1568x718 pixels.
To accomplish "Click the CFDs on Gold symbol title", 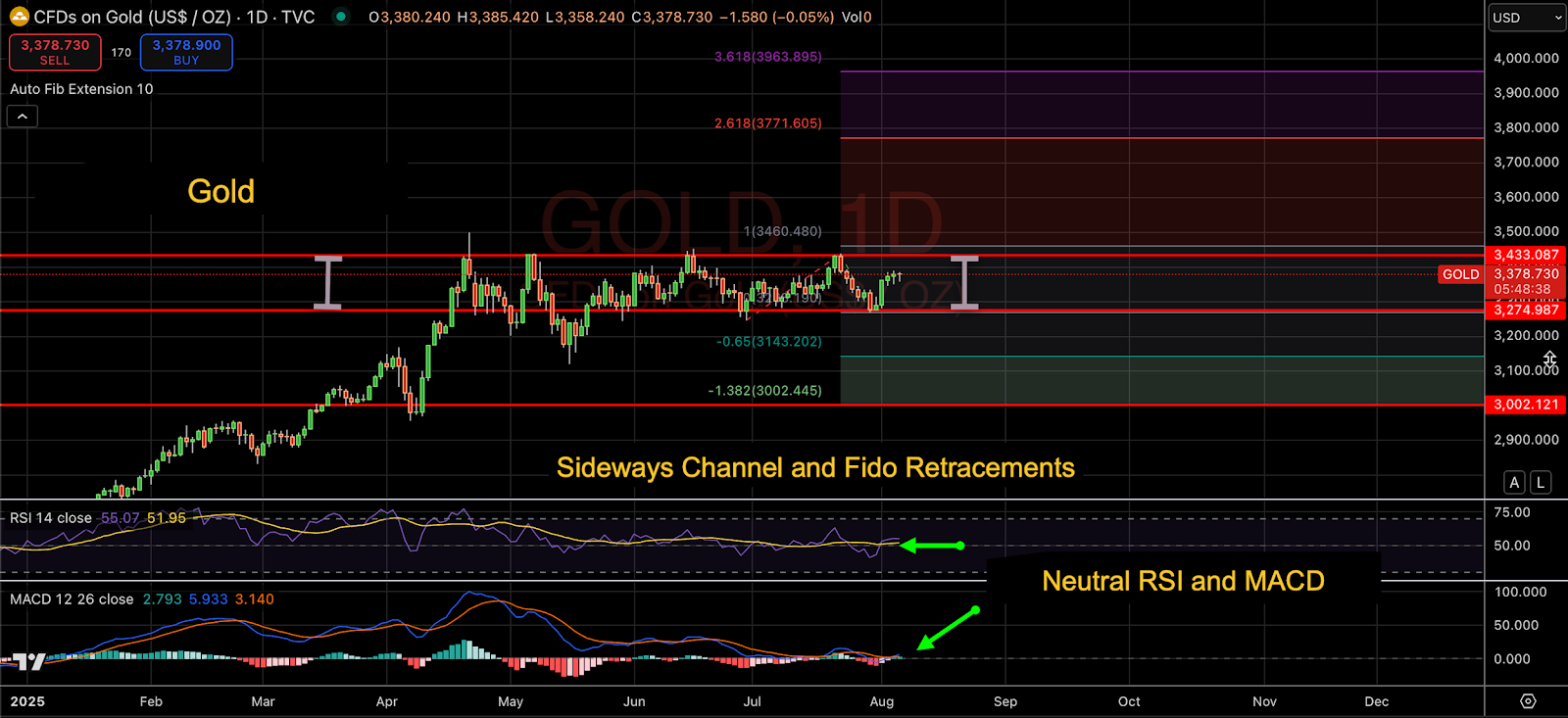I will point(174,17).
